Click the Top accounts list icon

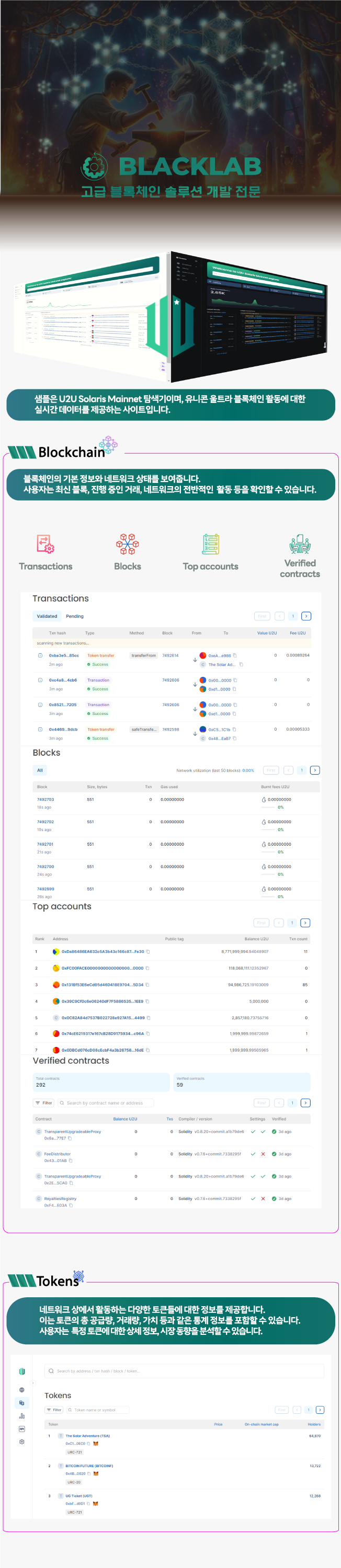211,544
